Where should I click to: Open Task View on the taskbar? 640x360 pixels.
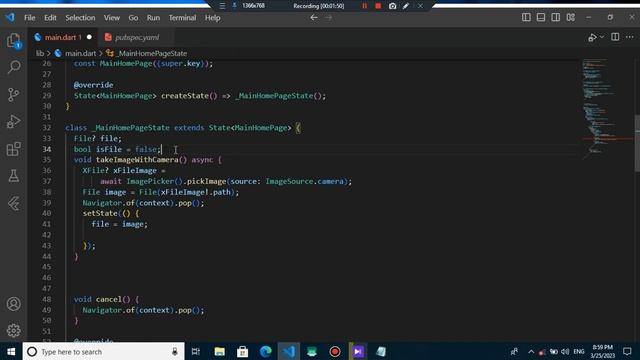point(196,351)
